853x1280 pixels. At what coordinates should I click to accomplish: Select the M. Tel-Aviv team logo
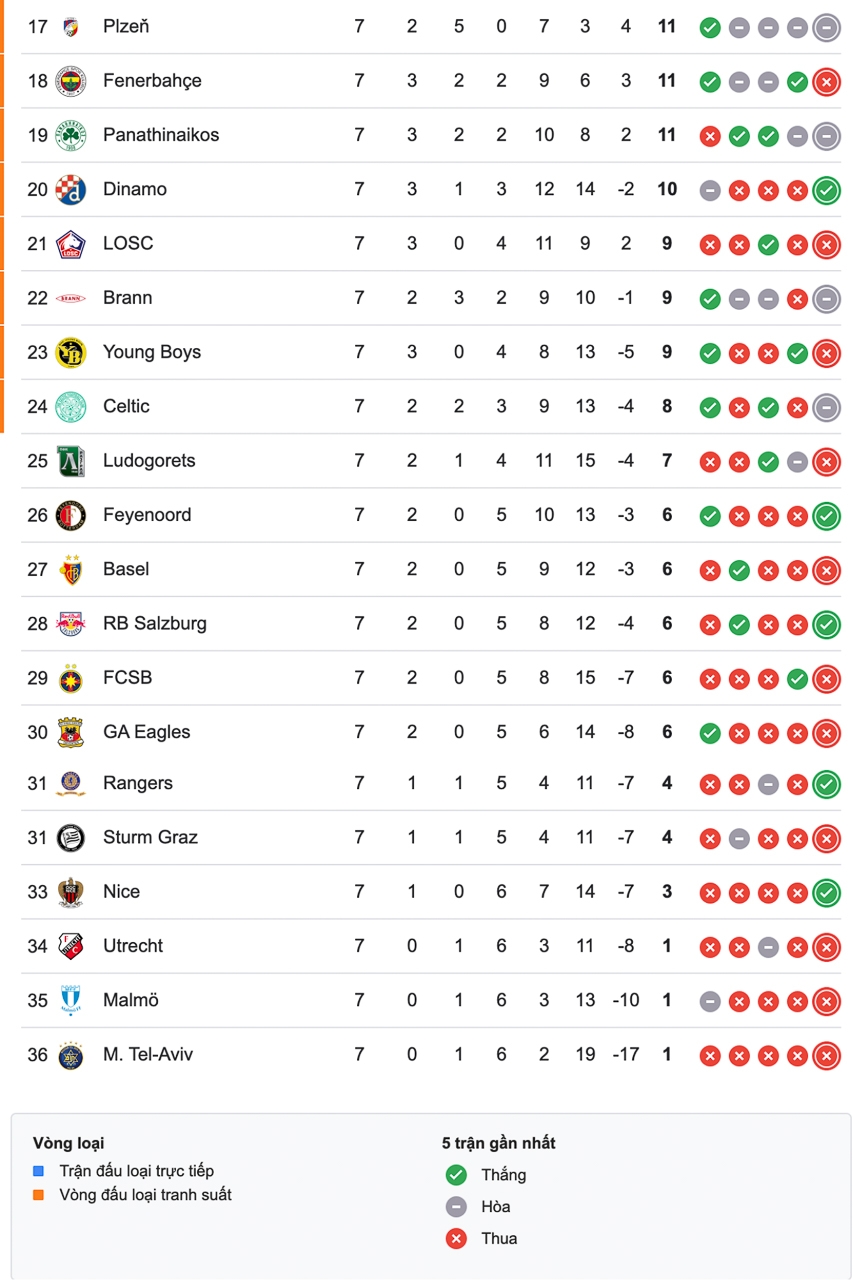click(x=70, y=1055)
